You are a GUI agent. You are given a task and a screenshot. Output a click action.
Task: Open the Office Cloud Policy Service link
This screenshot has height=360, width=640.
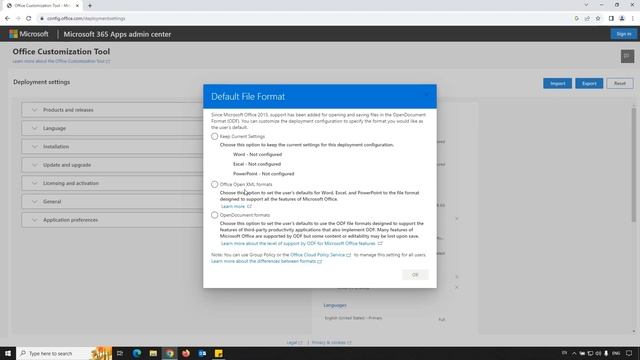(x=320, y=255)
